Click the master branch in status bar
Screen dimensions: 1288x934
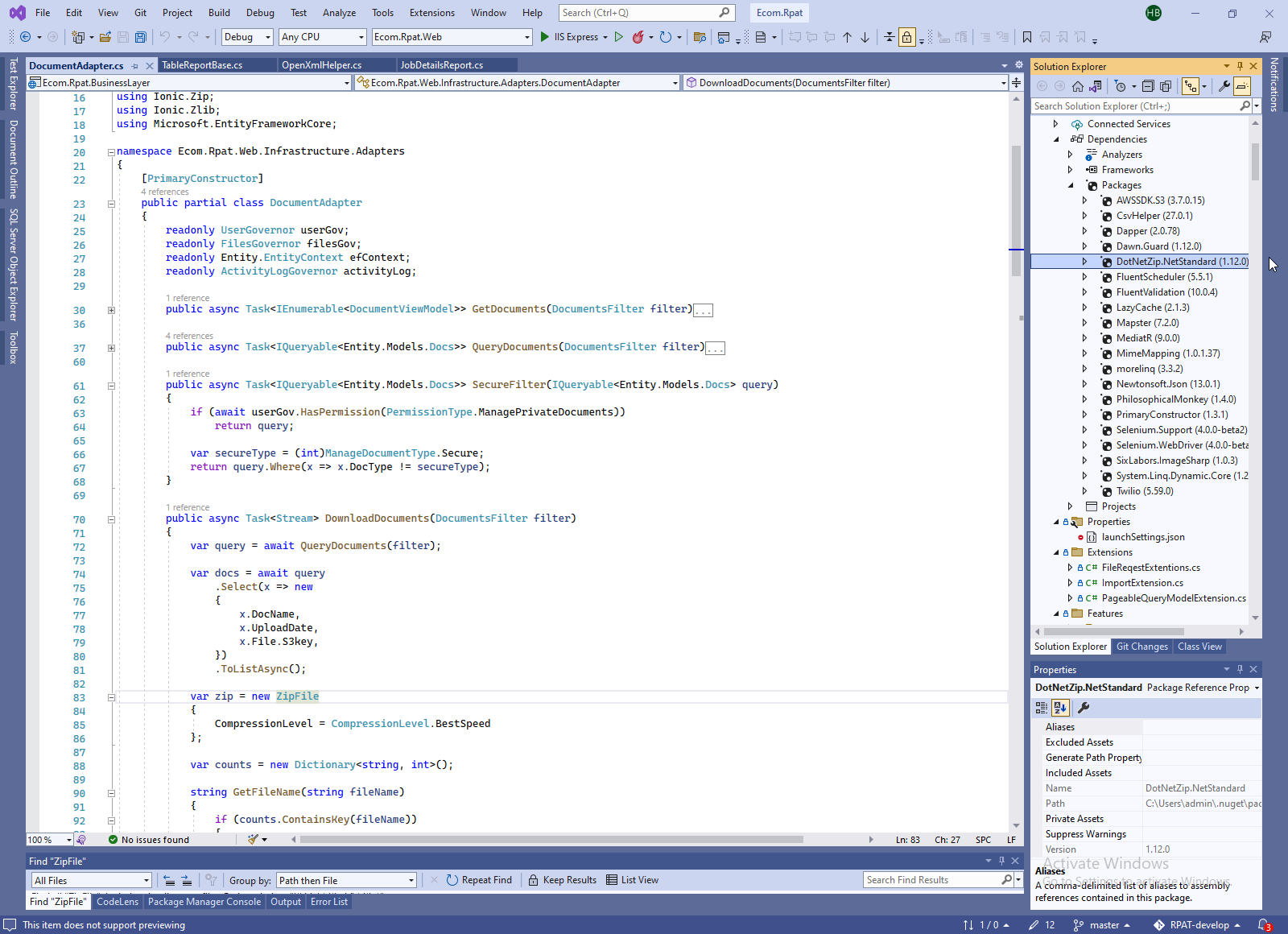[x=1104, y=925]
